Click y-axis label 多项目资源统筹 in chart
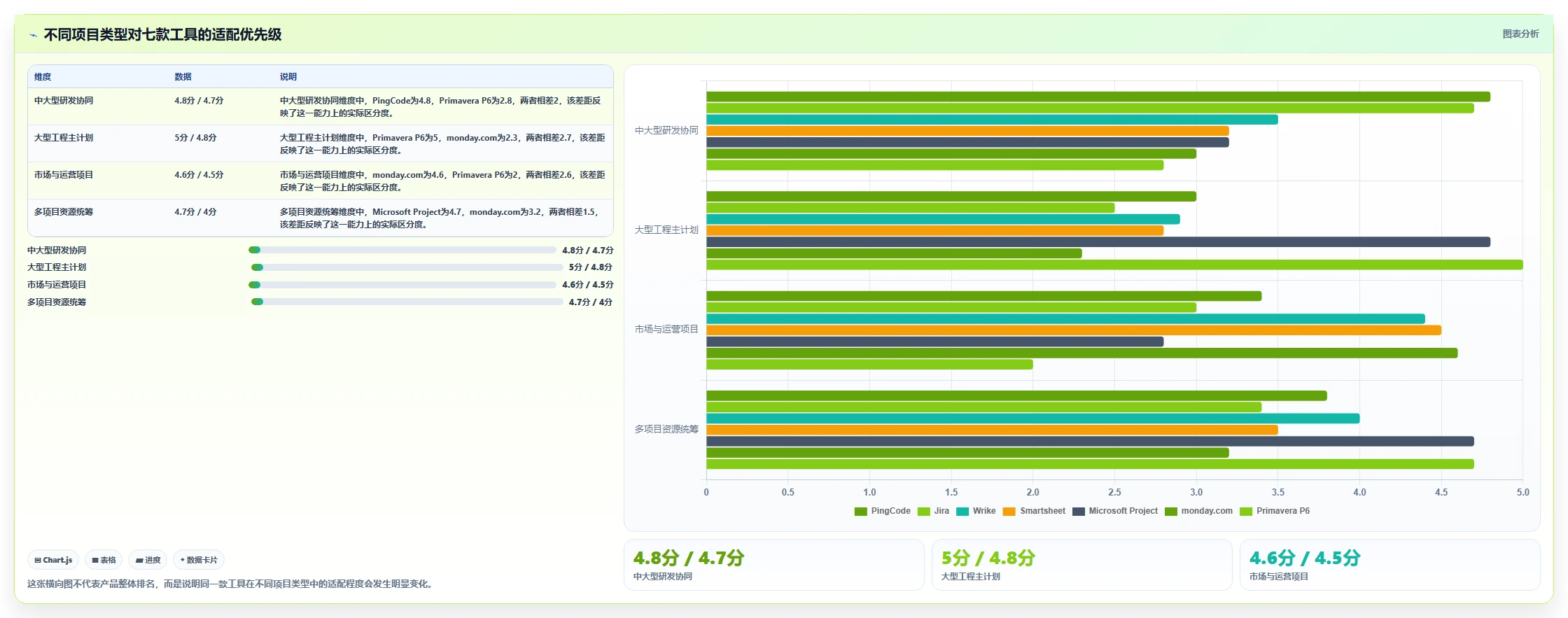Viewport: 1568px width, 618px height. (666, 429)
